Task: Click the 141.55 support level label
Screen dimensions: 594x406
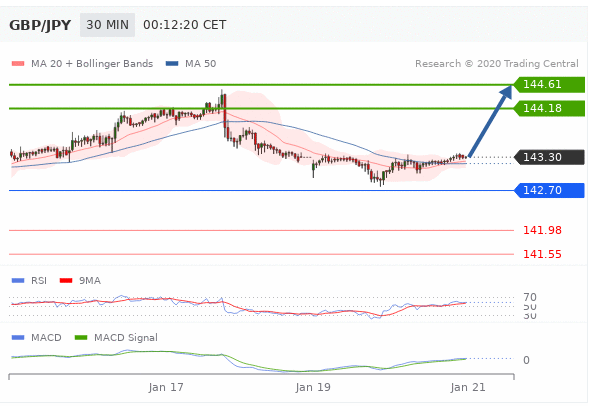Action: coord(542,254)
